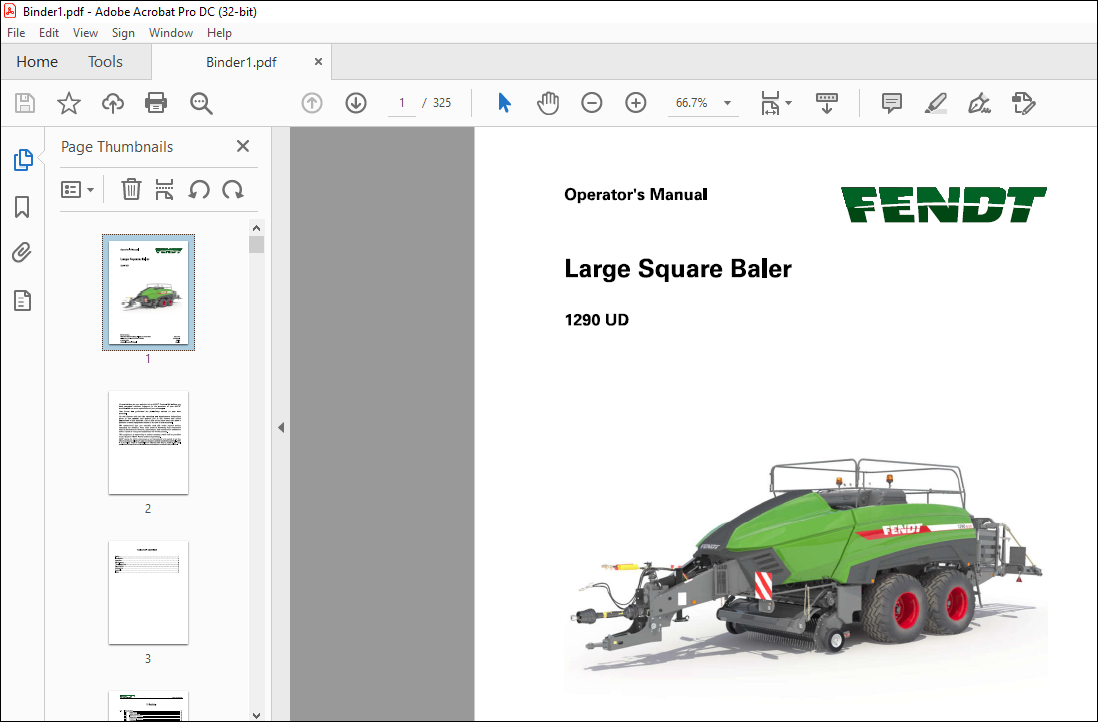The height and width of the screenshot is (722, 1098).
Task: Open the Layers or content side panel
Action: [x=22, y=300]
